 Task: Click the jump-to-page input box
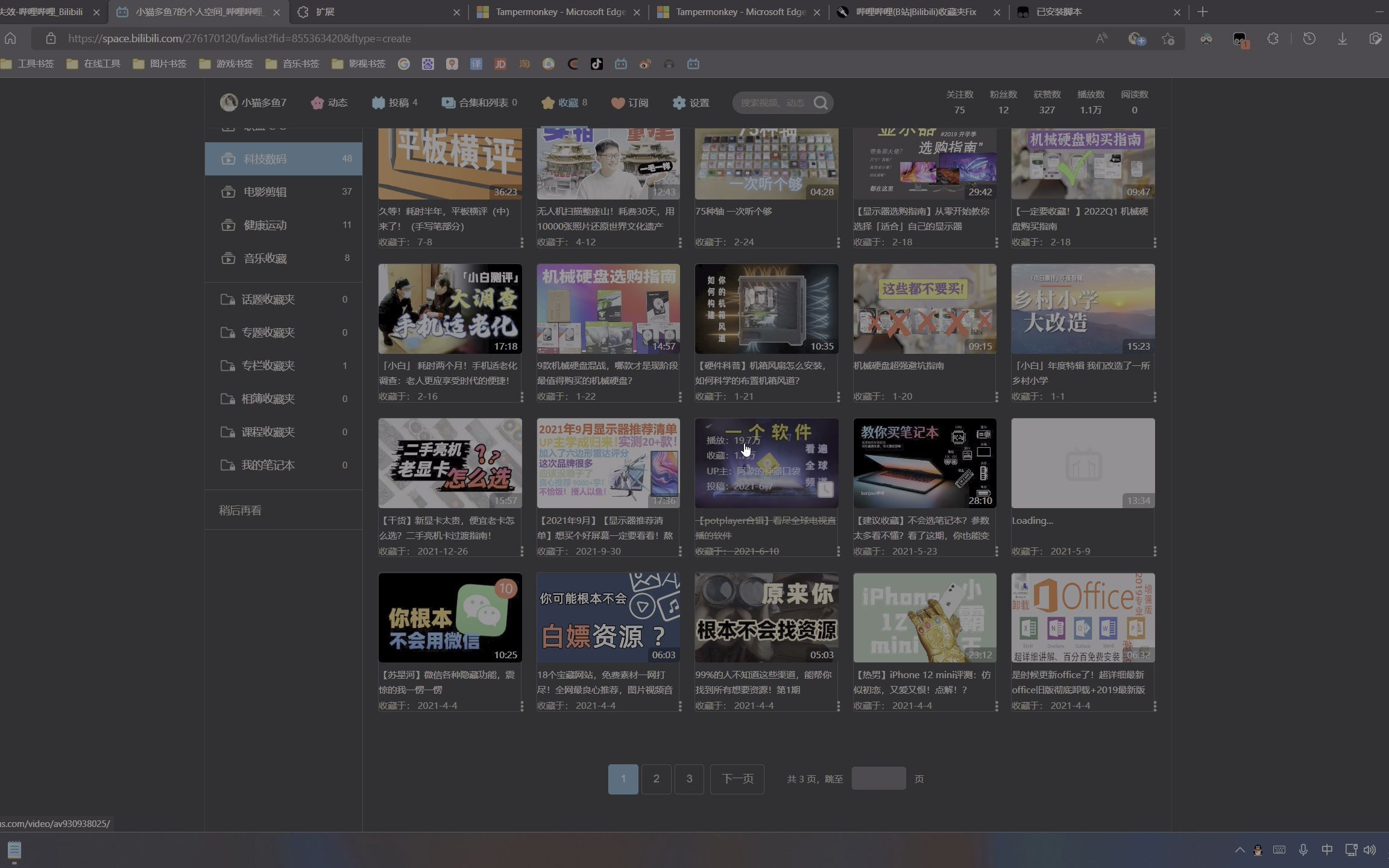click(x=878, y=779)
